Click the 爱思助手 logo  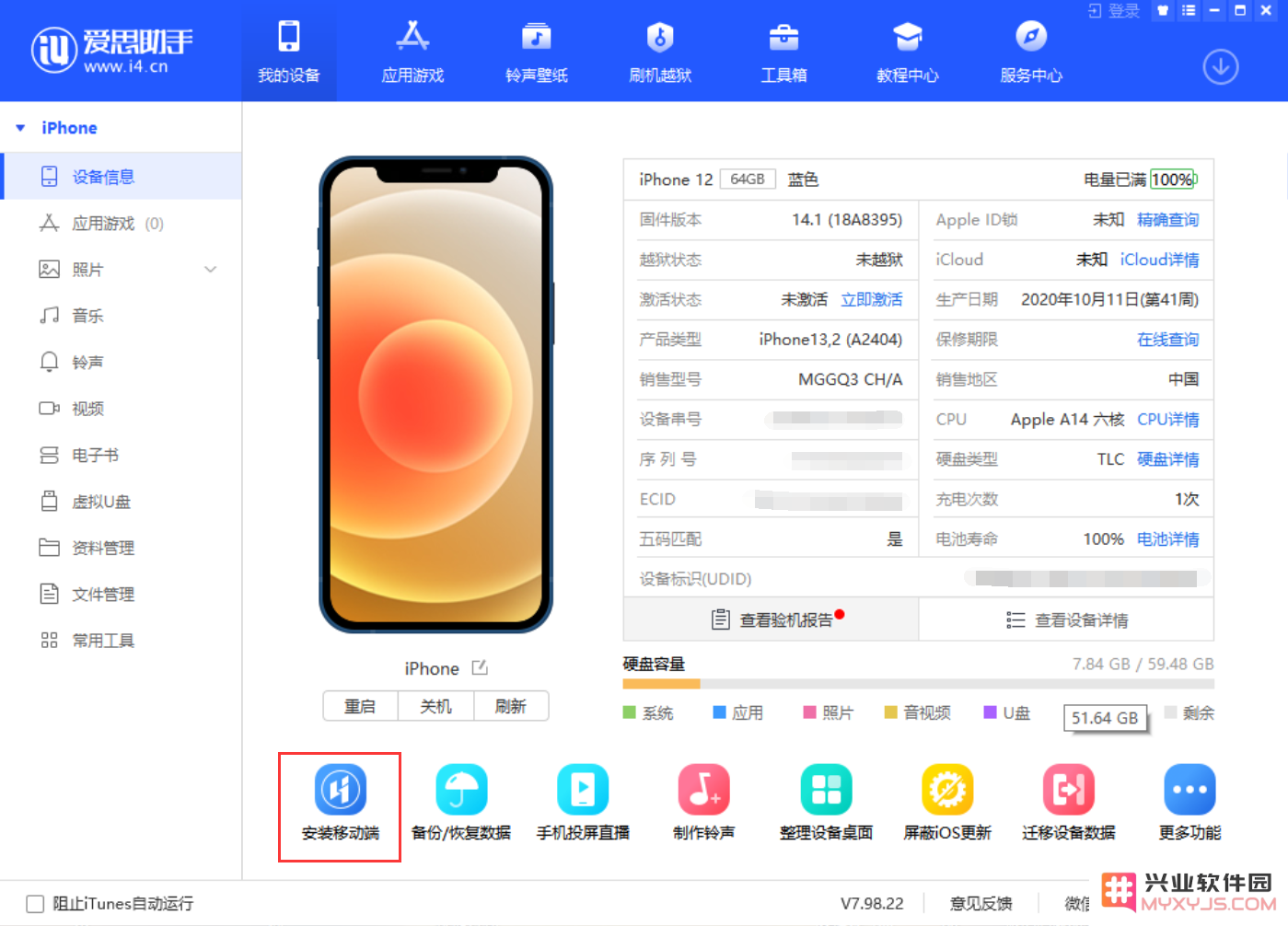[x=112, y=51]
